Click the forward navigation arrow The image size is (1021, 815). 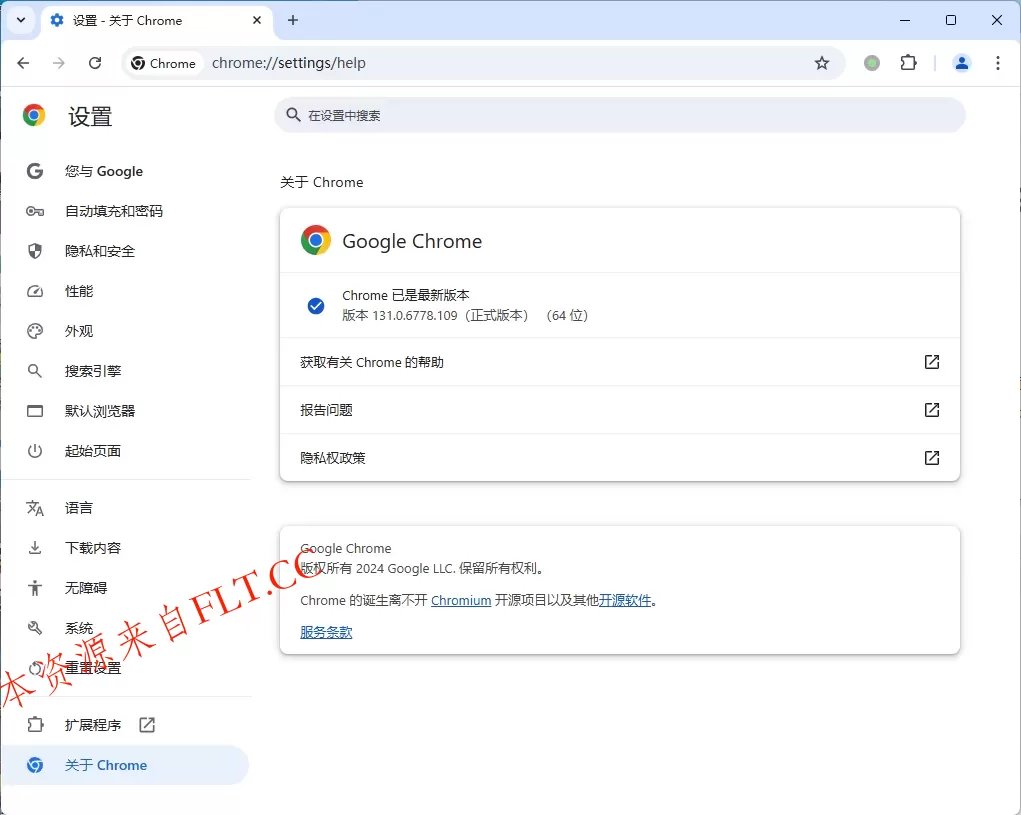point(59,63)
